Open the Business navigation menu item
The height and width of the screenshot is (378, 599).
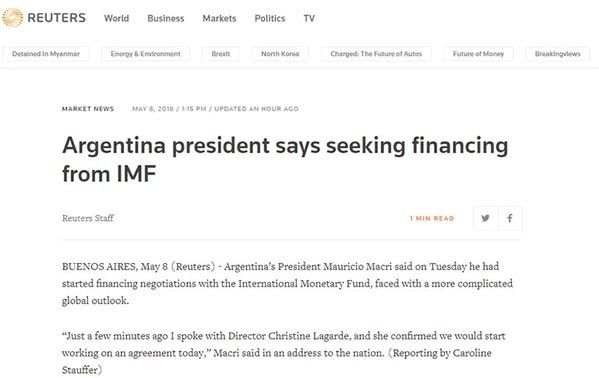click(166, 18)
